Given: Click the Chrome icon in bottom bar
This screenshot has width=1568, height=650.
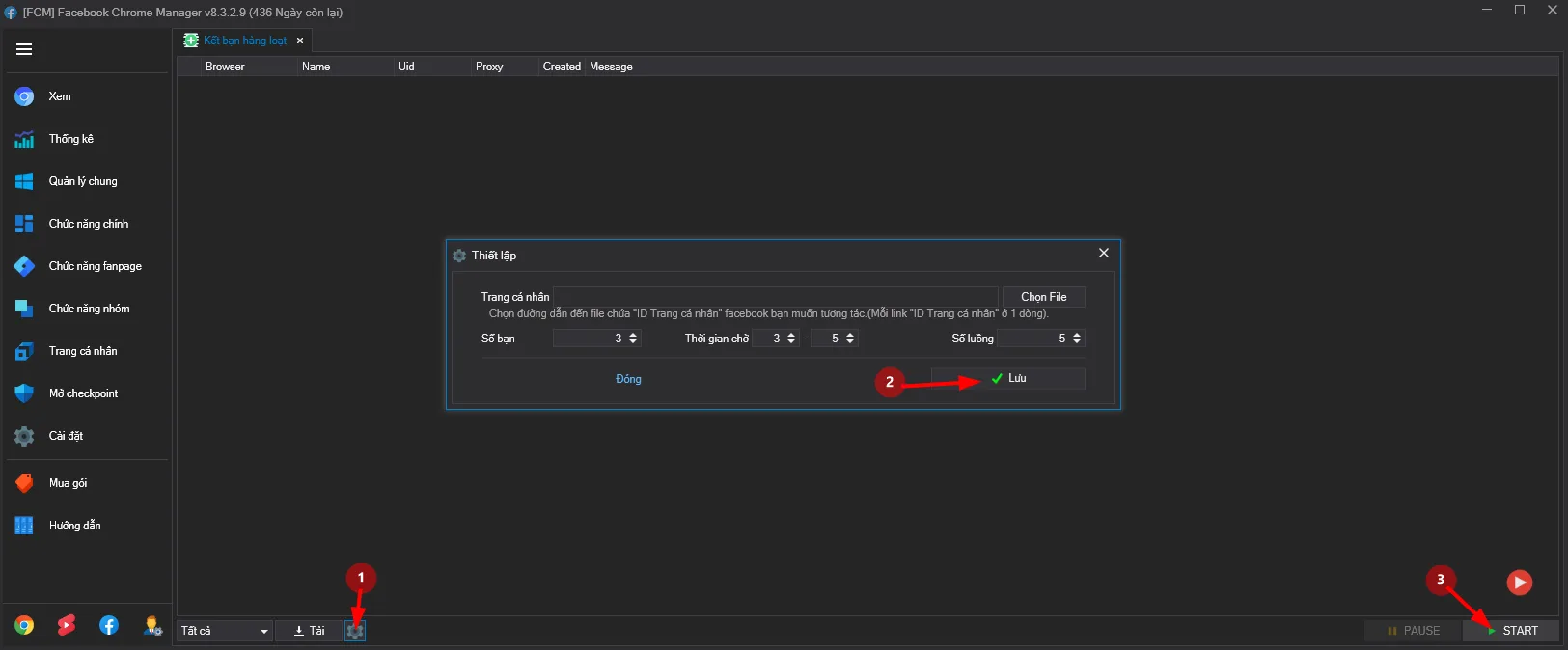Looking at the screenshot, I should coord(24,626).
